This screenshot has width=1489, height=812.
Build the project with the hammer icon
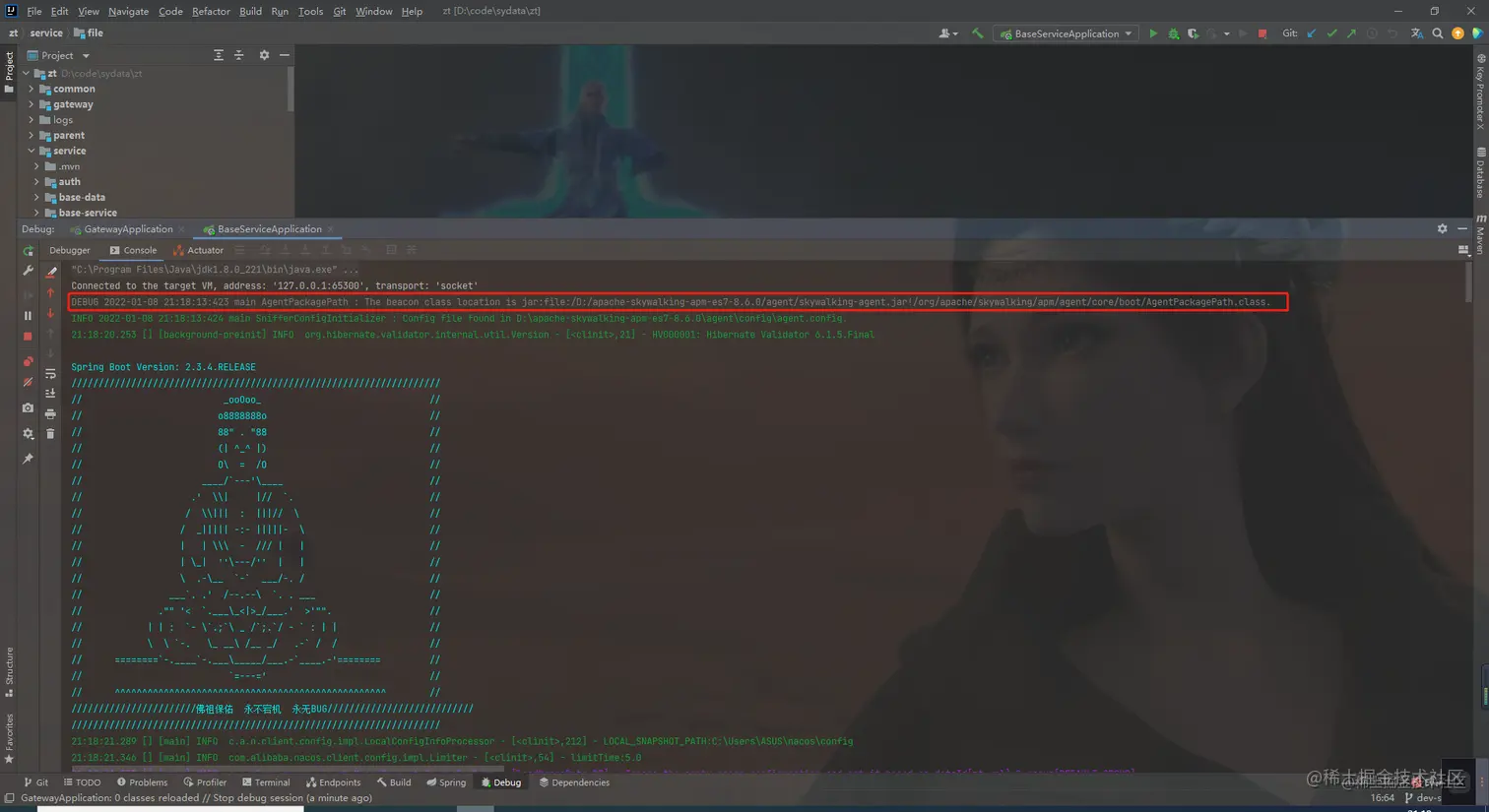point(977,33)
